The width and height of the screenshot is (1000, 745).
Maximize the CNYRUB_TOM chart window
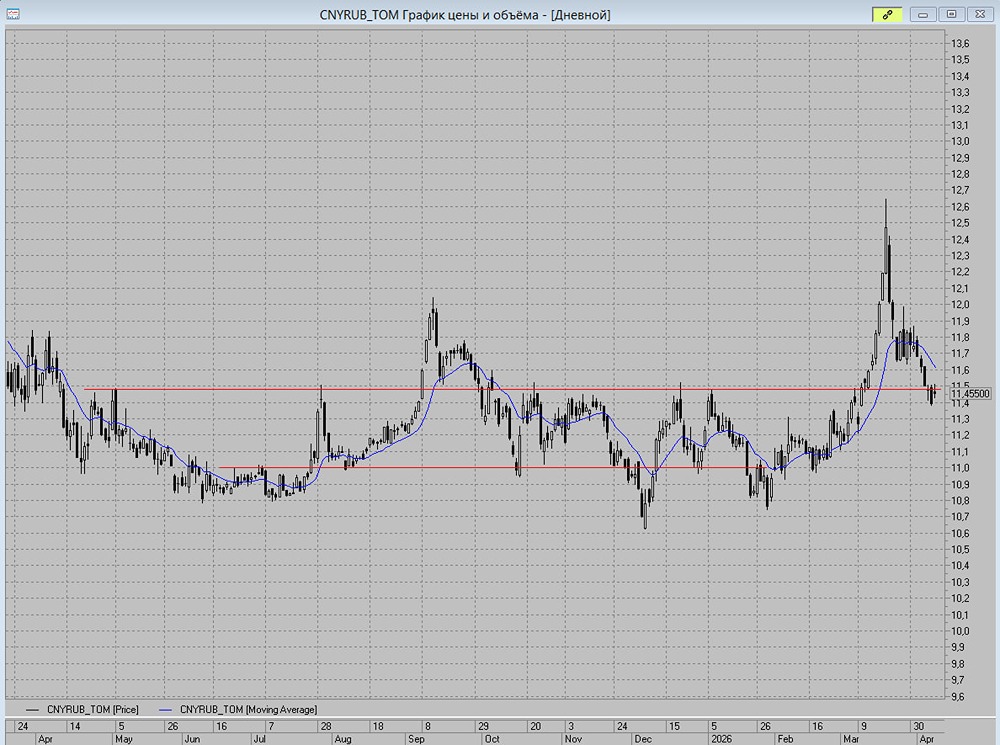click(x=951, y=14)
